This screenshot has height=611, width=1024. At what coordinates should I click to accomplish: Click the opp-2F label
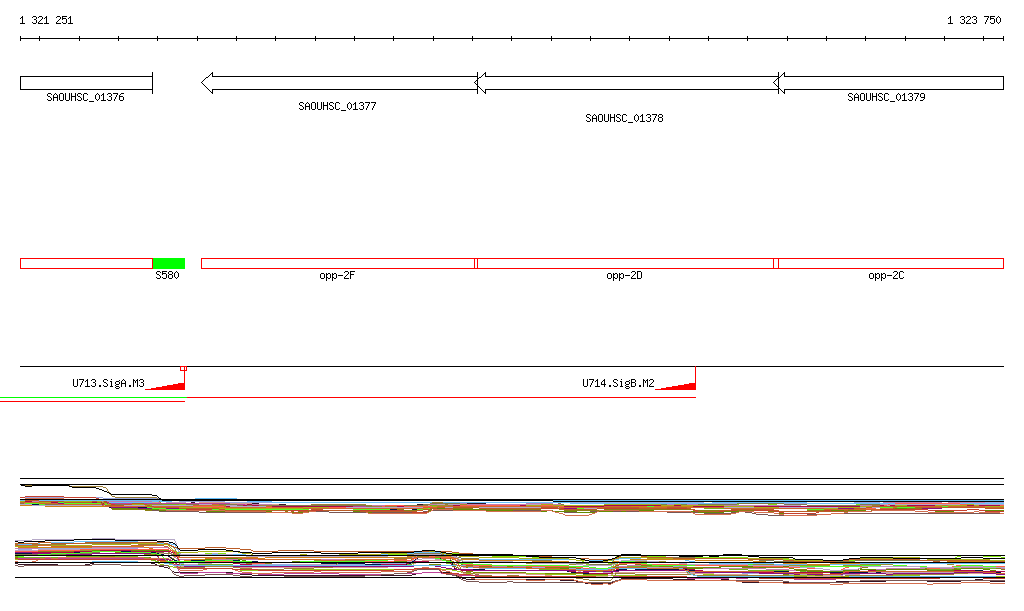pyautogui.click(x=337, y=275)
